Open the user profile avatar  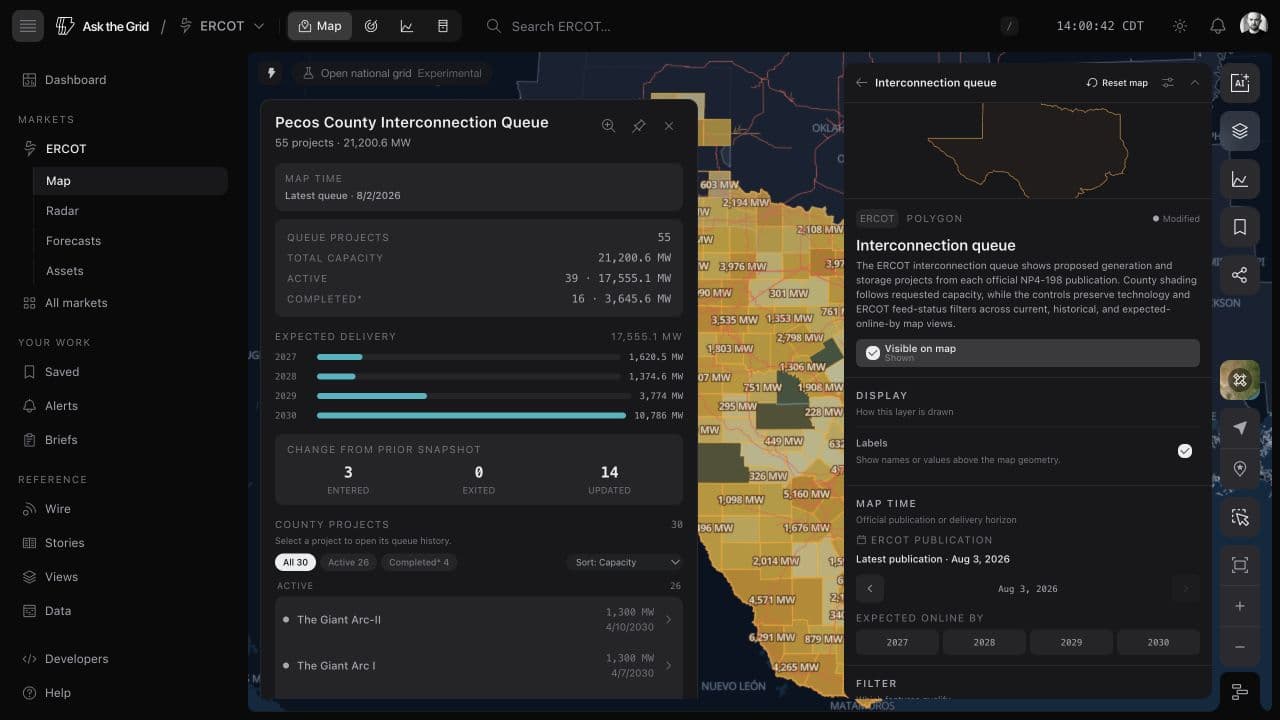tap(1254, 25)
